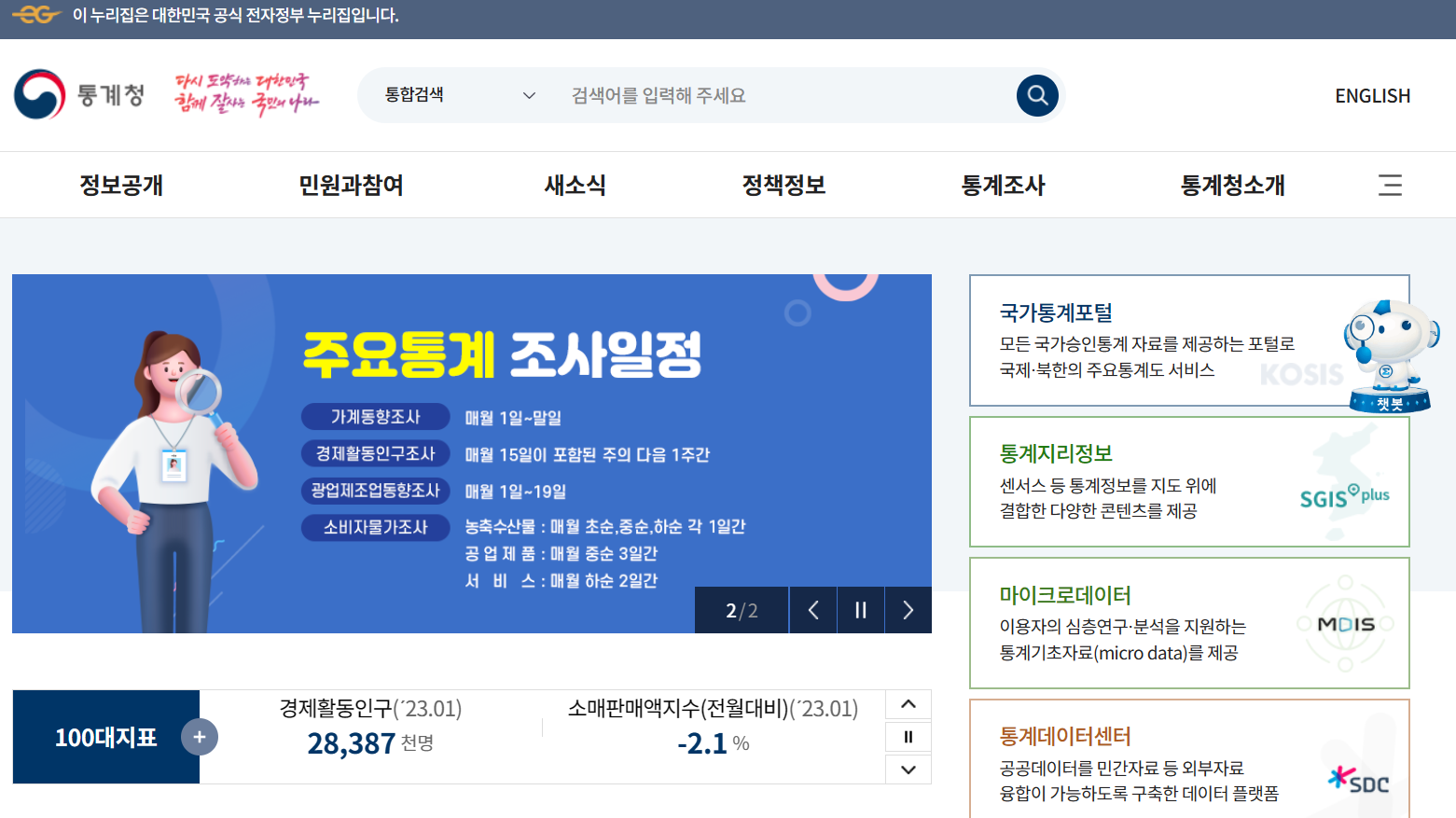Image resolution: width=1456 pixels, height=818 pixels.
Task: Click the 통계청 government logo
Action: point(78,94)
